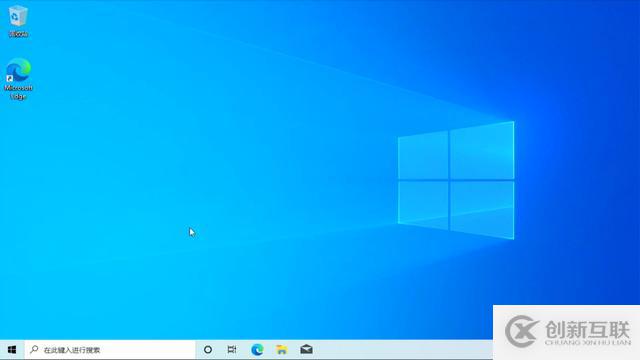
Task: Open the Mail app in the taskbar
Action: tap(306, 350)
